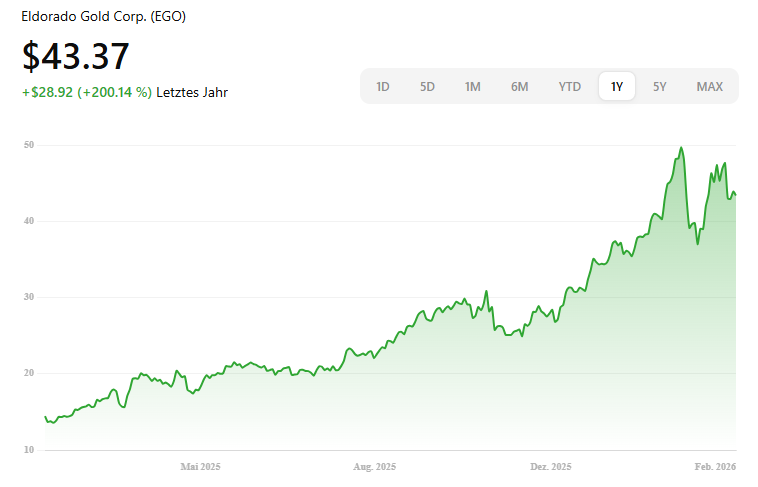Select the 1Y range tab
This screenshot has height=487, width=758.
[x=616, y=87]
